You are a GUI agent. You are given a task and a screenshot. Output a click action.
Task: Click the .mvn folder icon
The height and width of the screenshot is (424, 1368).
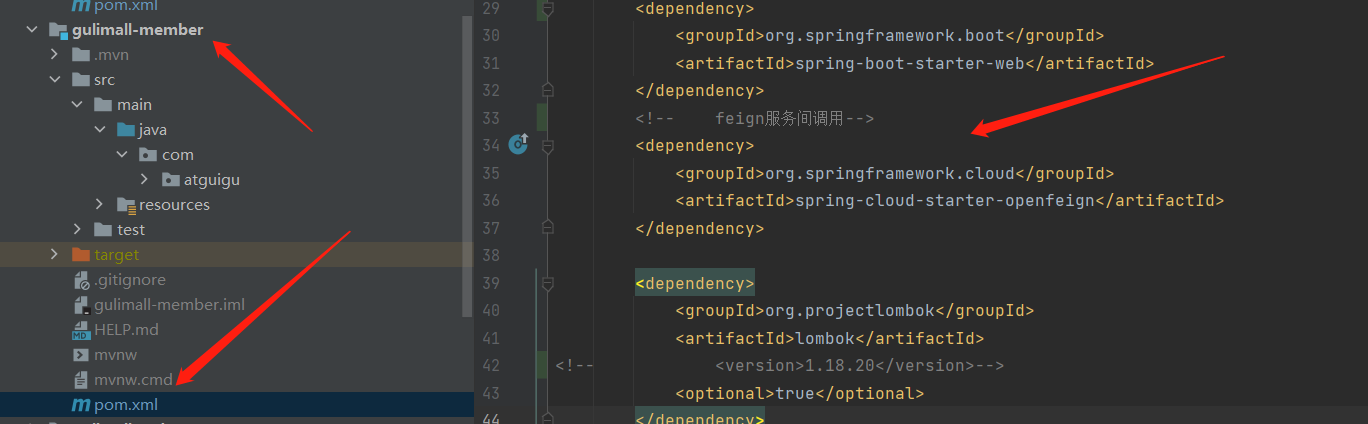(81, 55)
